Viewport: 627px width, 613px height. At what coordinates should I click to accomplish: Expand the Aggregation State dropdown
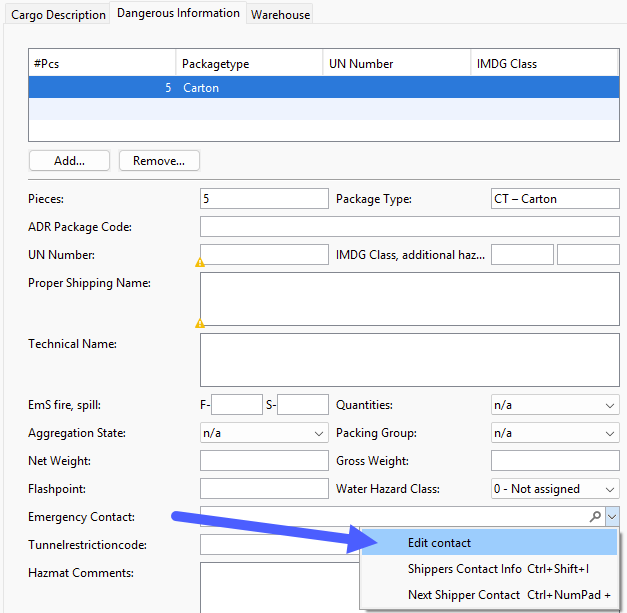[319, 433]
